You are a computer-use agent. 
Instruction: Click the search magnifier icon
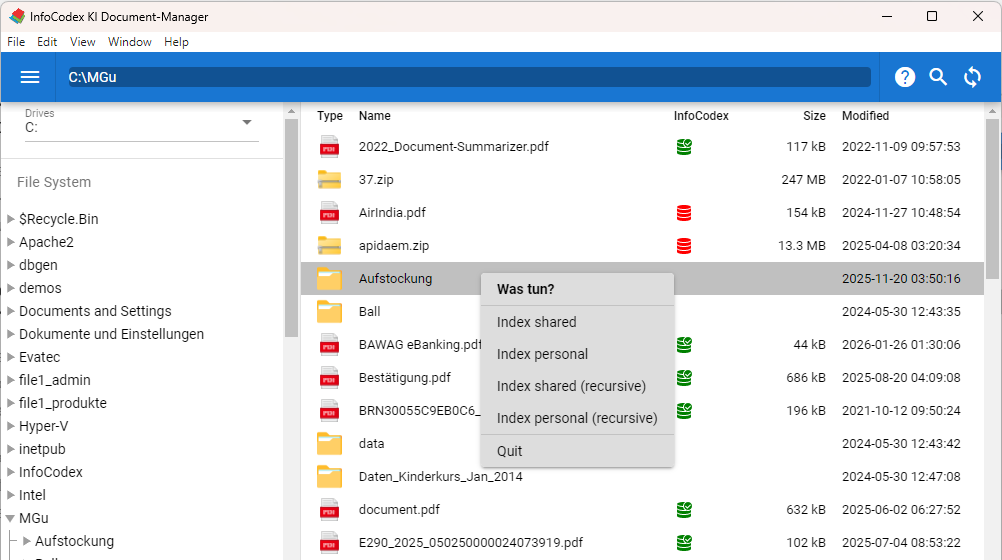point(938,77)
